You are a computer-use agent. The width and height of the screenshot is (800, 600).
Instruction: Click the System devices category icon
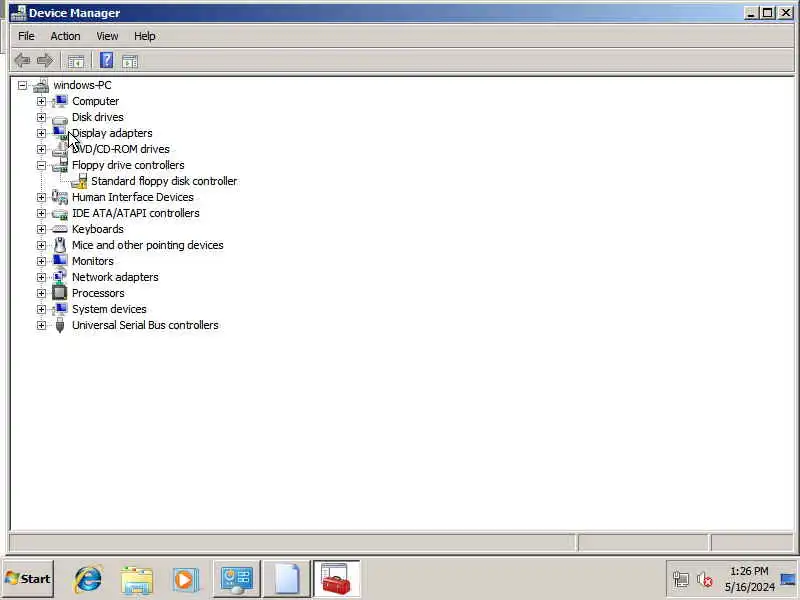tap(60, 309)
